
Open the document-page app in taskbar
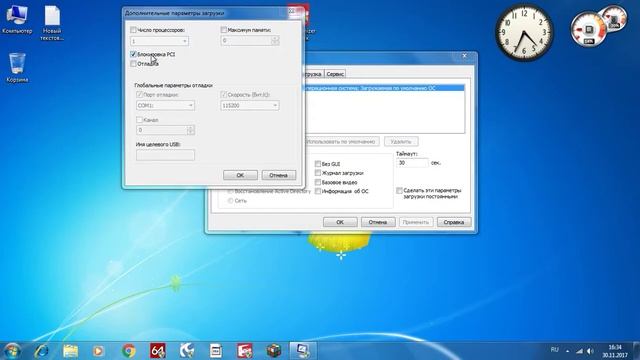[216, 351]
